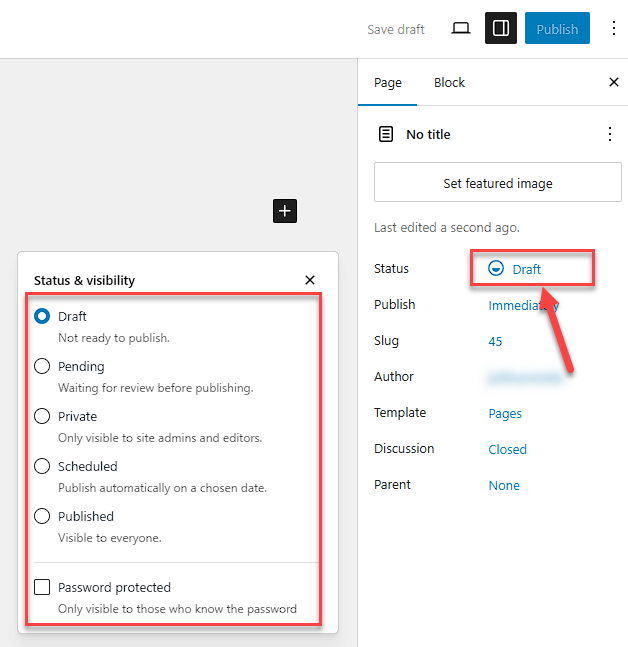Click the blue Publish button

[557, 29]
